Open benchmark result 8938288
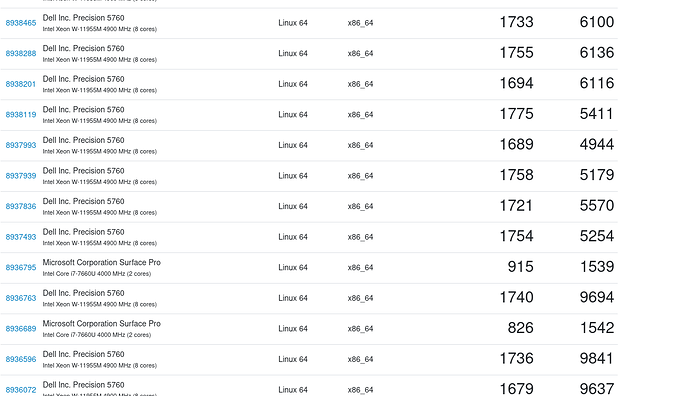Image resolution: width=690 pixels, height=396 pixels. pyautogui.click(x=21, y=53)
